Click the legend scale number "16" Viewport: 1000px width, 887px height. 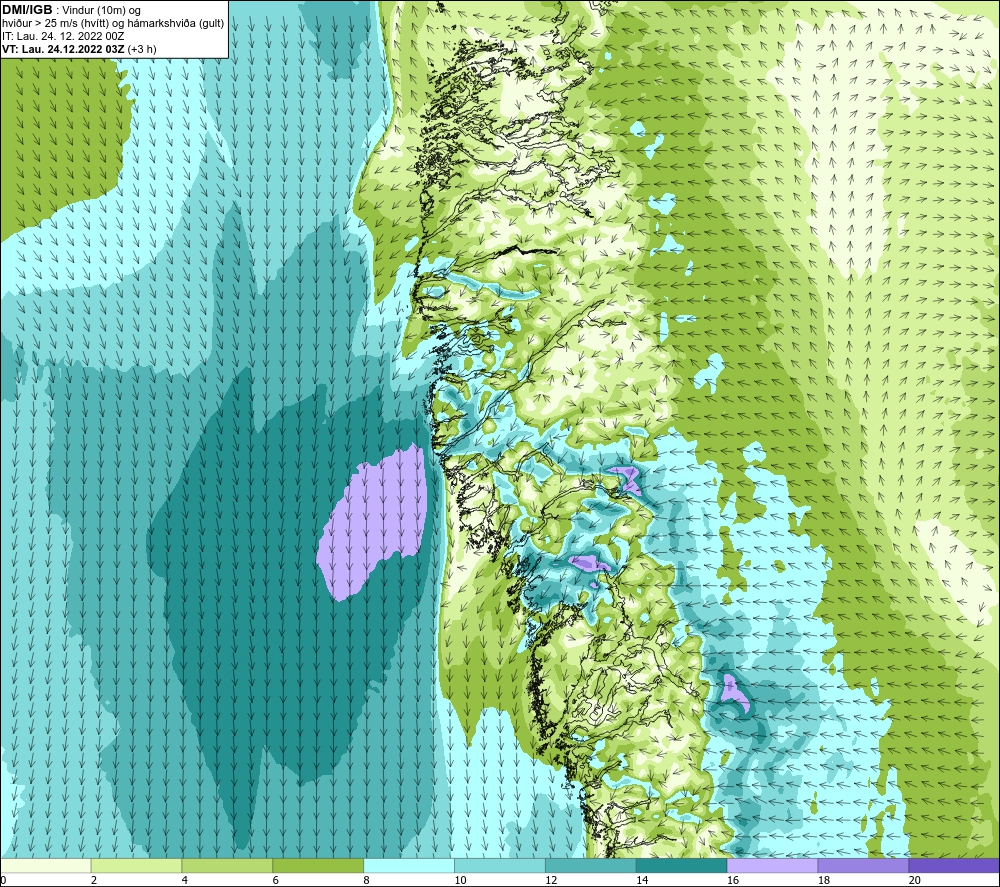[x=733, y=880]
